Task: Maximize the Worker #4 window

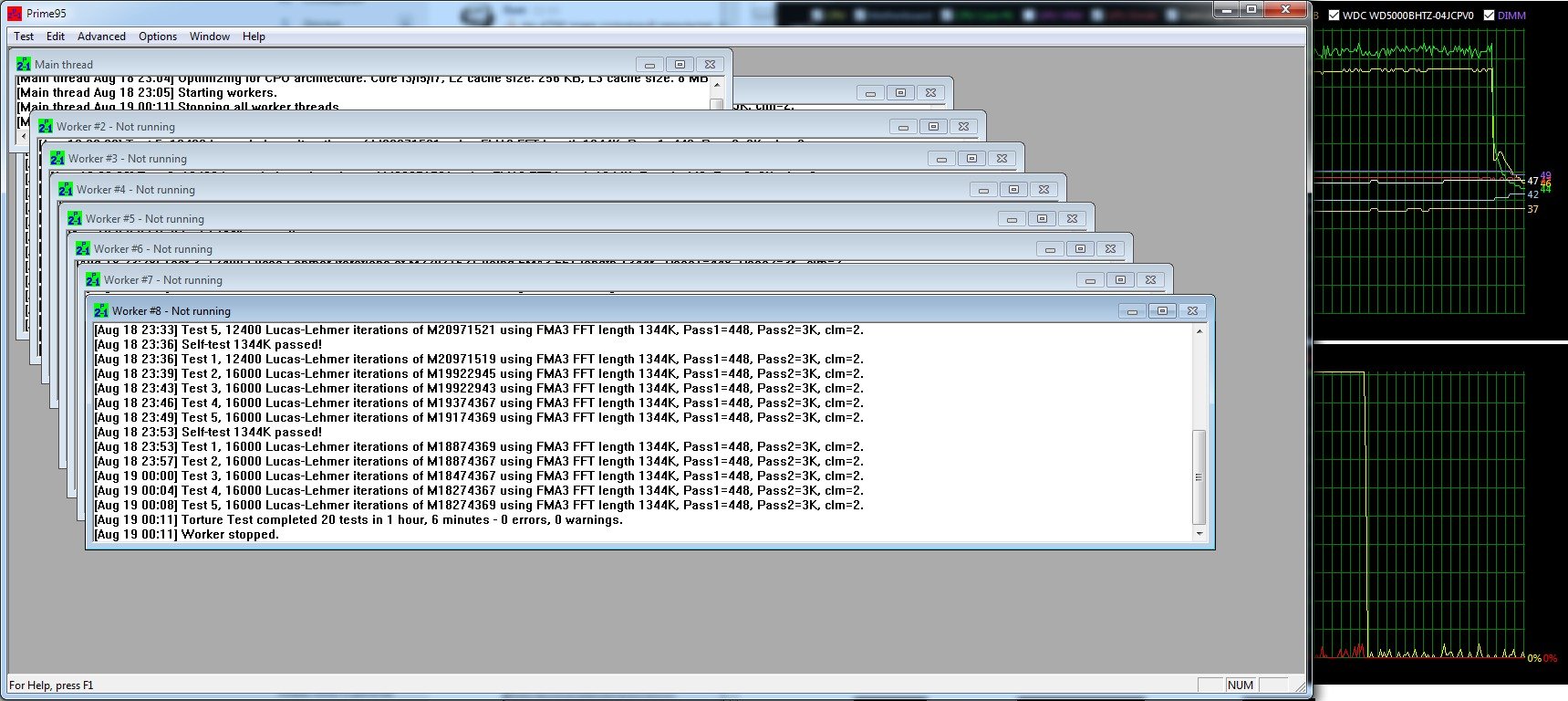Action: [1013, 190]
